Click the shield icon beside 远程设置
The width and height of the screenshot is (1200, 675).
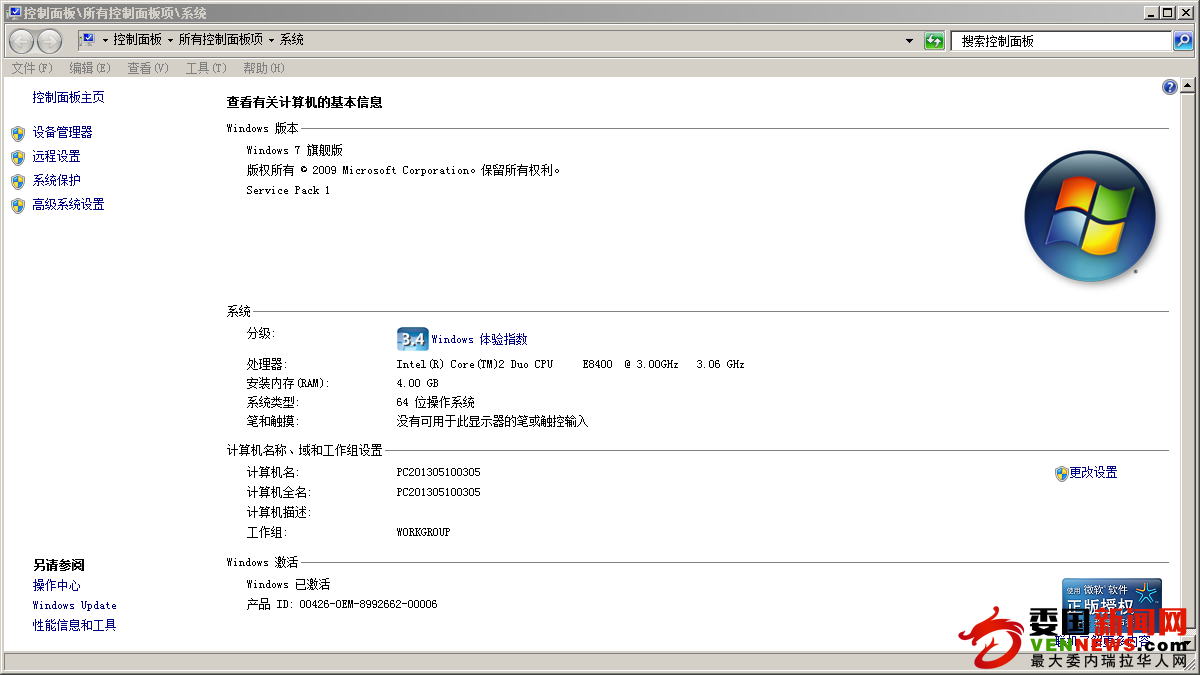pyautogui.click(x=17, y=157)
